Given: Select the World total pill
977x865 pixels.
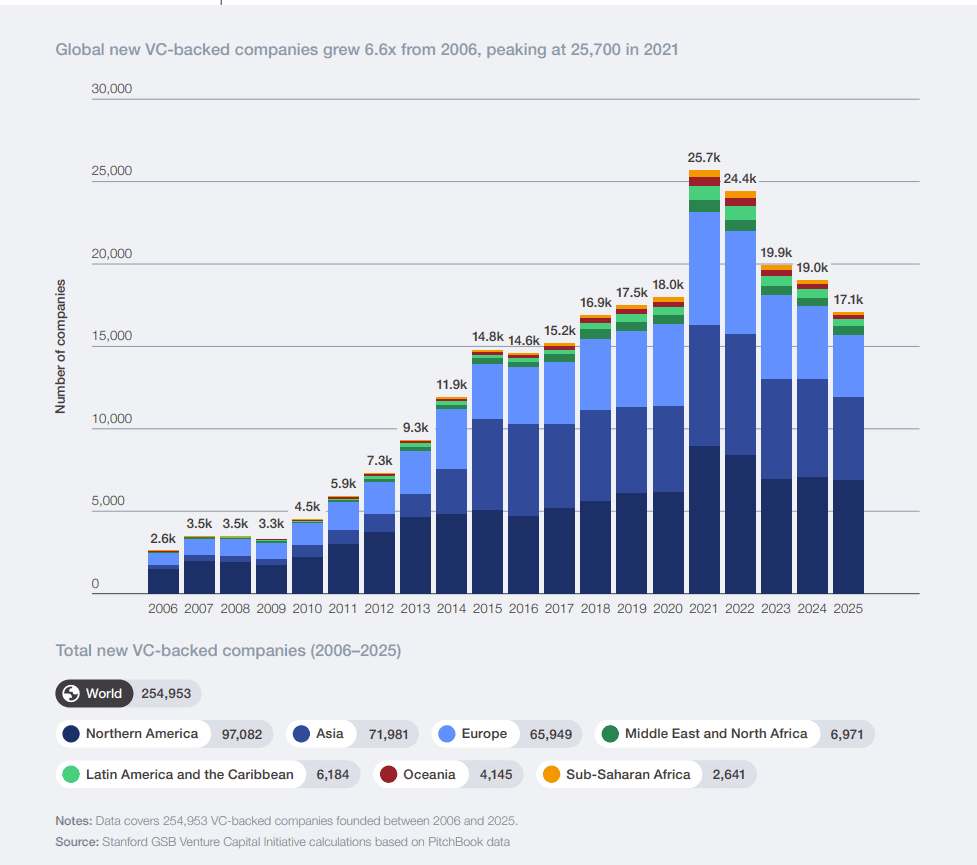Looking at the screenshot, I should pos(128,693).
